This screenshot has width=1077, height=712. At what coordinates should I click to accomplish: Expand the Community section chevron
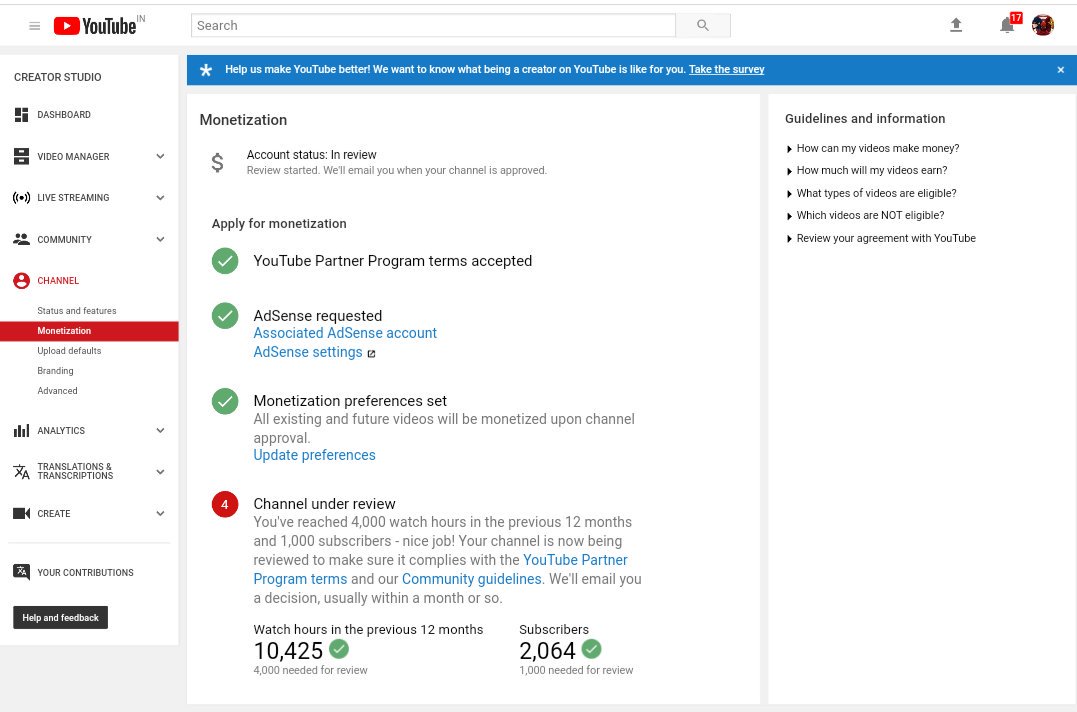160,240
